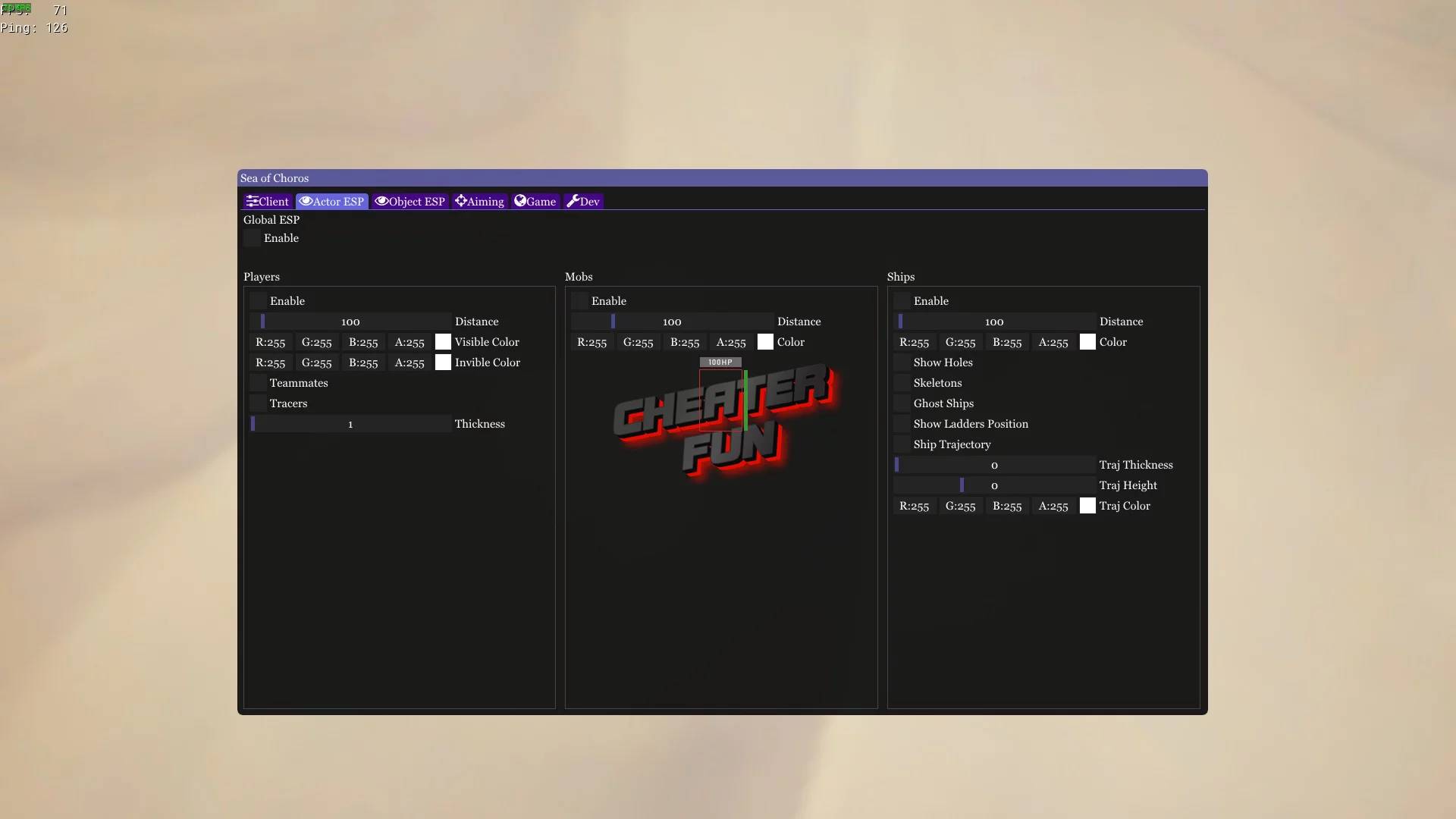1456x819 pixels.
Task: Drag the Players Distance slider
Action: [x=262, y=322]
